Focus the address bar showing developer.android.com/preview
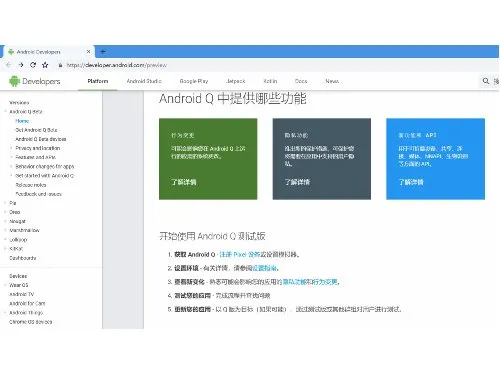This screenshot has height=375, width=500. pyautogui.click(x=117, y=65)
